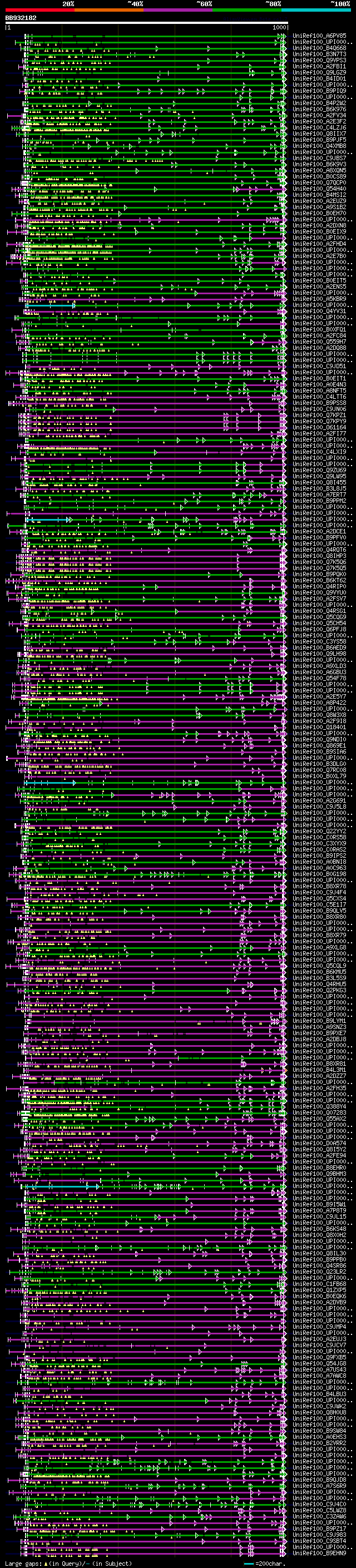This screenshot has height=1568, width=356.
Task: Click the 'Large gaps' legend text
Action: (x=24, y=1563)
